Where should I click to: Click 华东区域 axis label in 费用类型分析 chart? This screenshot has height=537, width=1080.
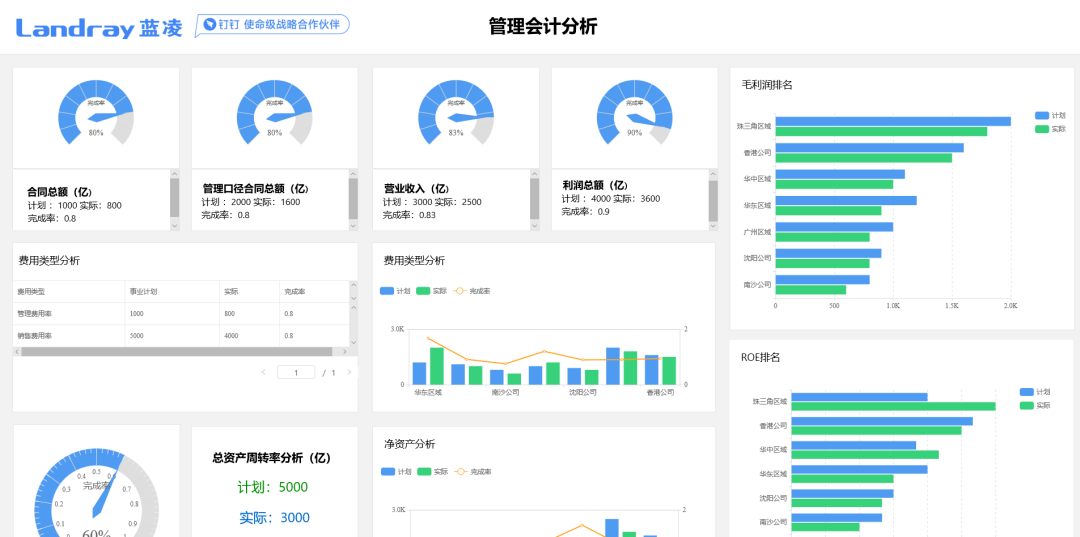pyautogui.click(x=428, y=392)
